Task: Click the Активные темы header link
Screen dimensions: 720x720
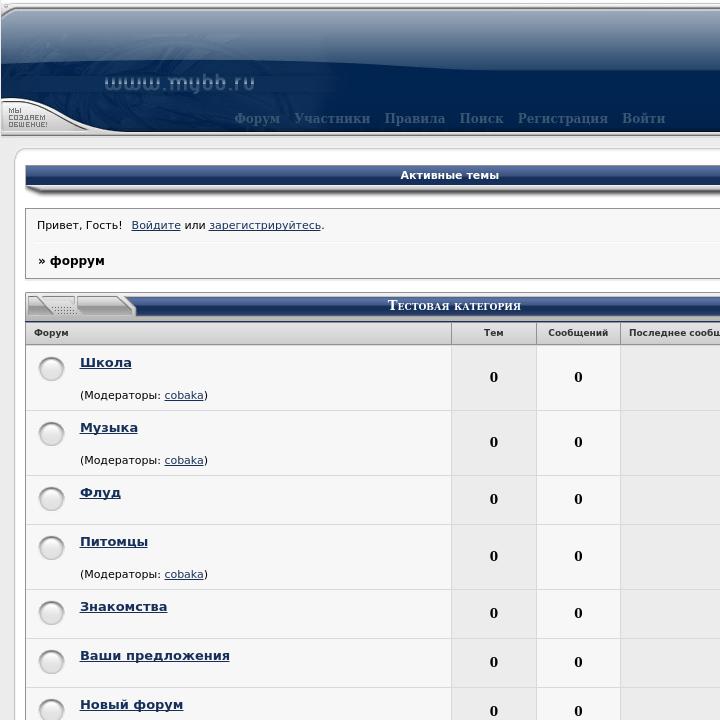Action: (x=450, y=175)
